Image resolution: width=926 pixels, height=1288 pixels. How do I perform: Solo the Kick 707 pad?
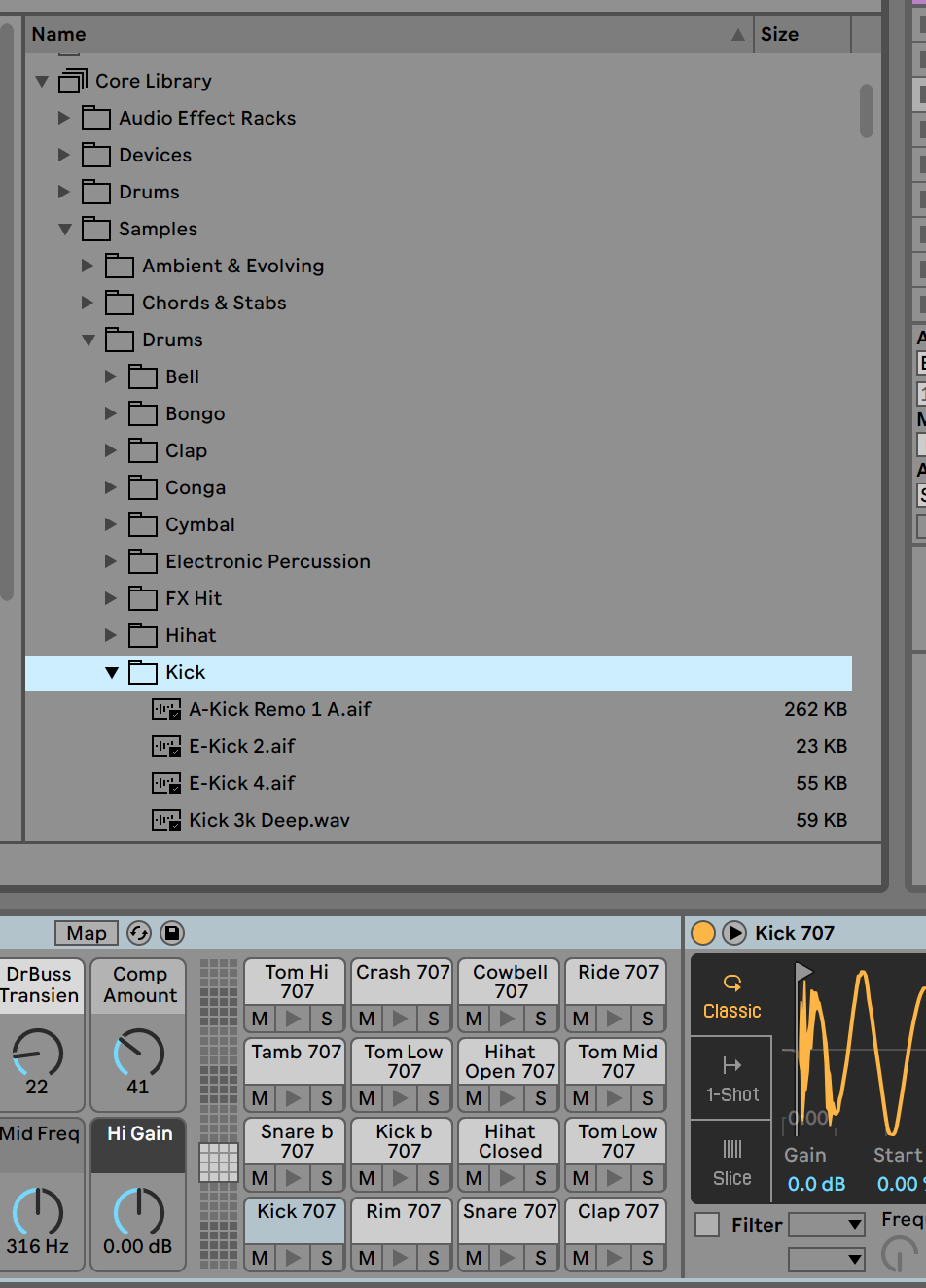327,1258
